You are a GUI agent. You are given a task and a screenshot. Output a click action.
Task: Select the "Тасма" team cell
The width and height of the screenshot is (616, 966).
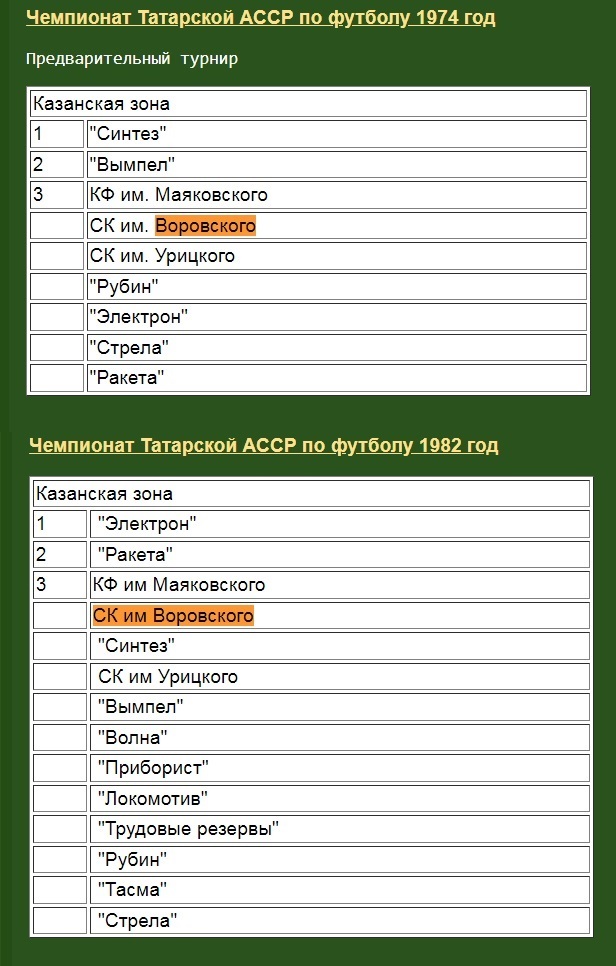tap(131, 890)
